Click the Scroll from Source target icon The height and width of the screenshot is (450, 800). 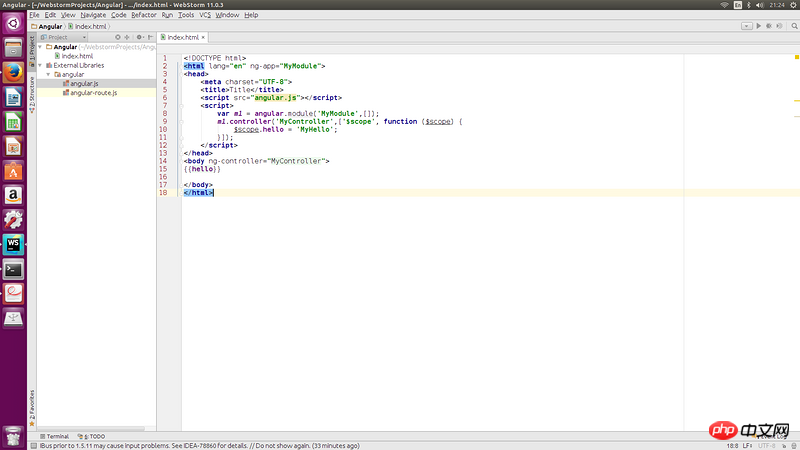[118, 37]
